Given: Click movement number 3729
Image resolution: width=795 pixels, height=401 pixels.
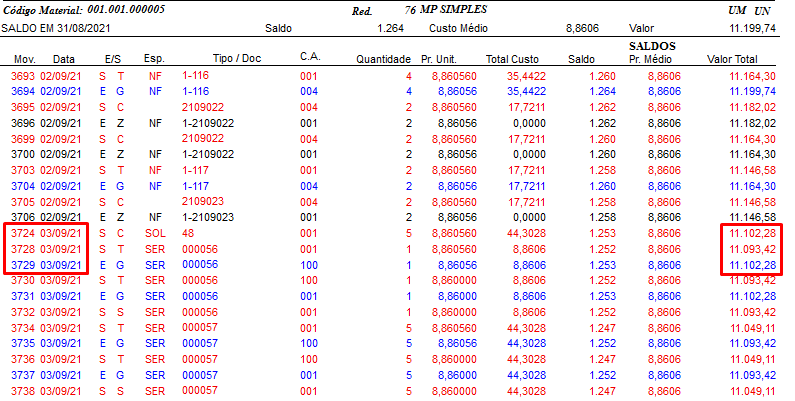Looking at the screenshot, I should click(23, 265).
